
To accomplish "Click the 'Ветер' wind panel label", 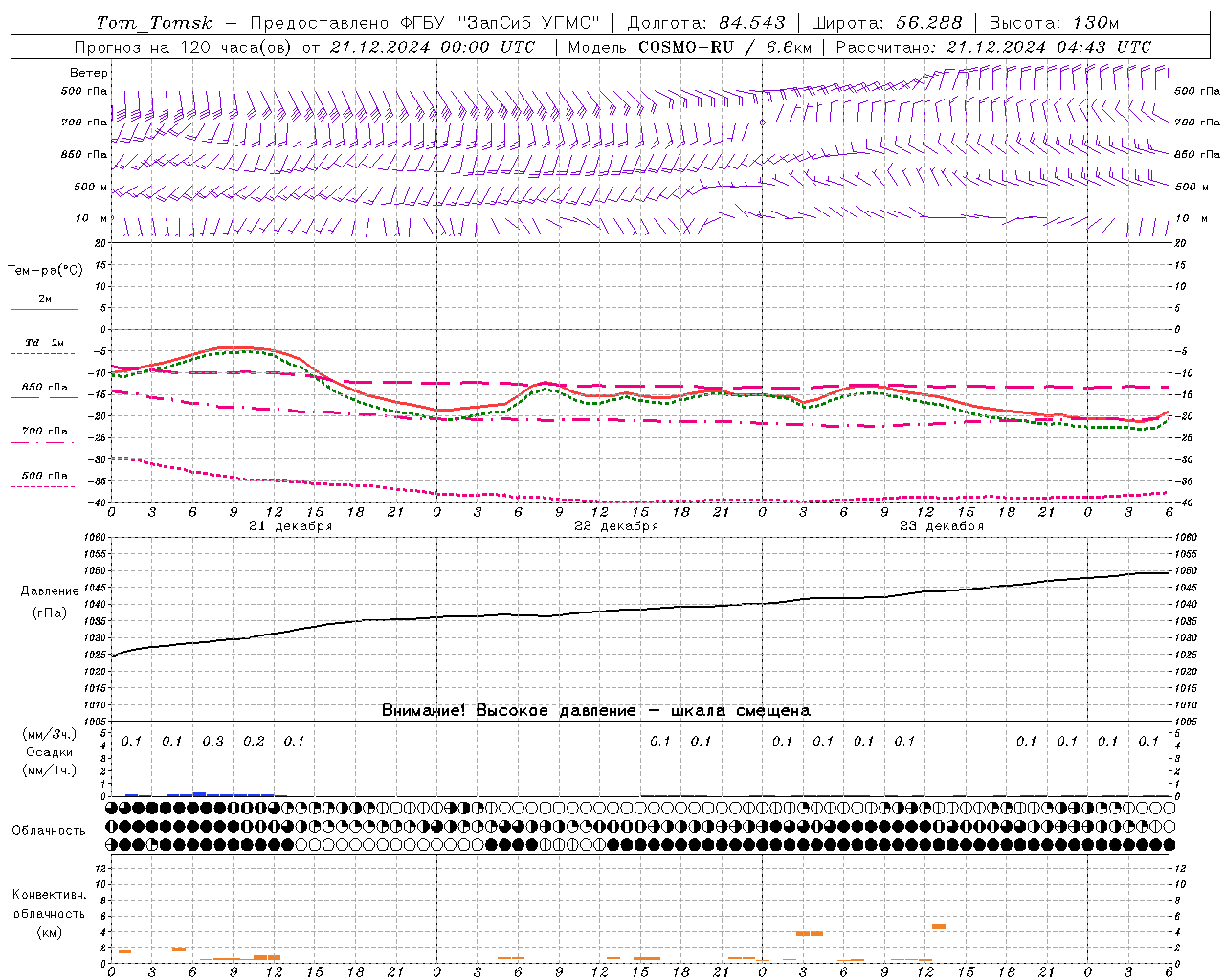I will pyautogui.click(x=89, y=73).
